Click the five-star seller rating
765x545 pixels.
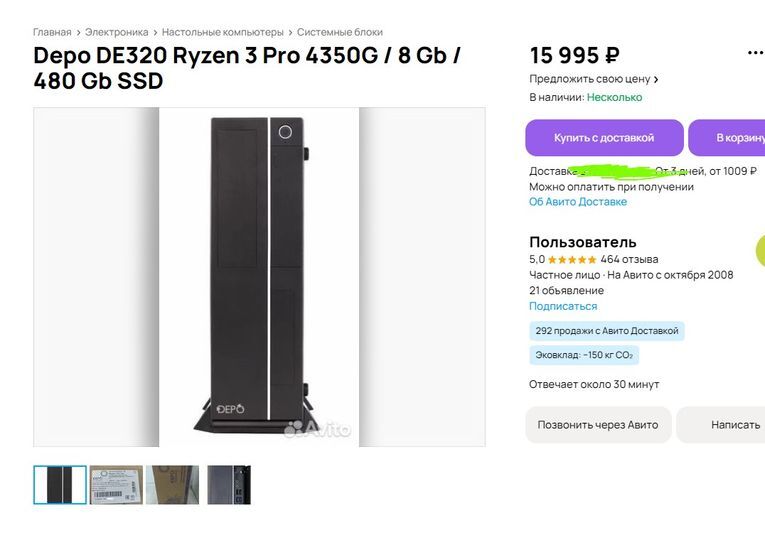(x=572, y=259)
